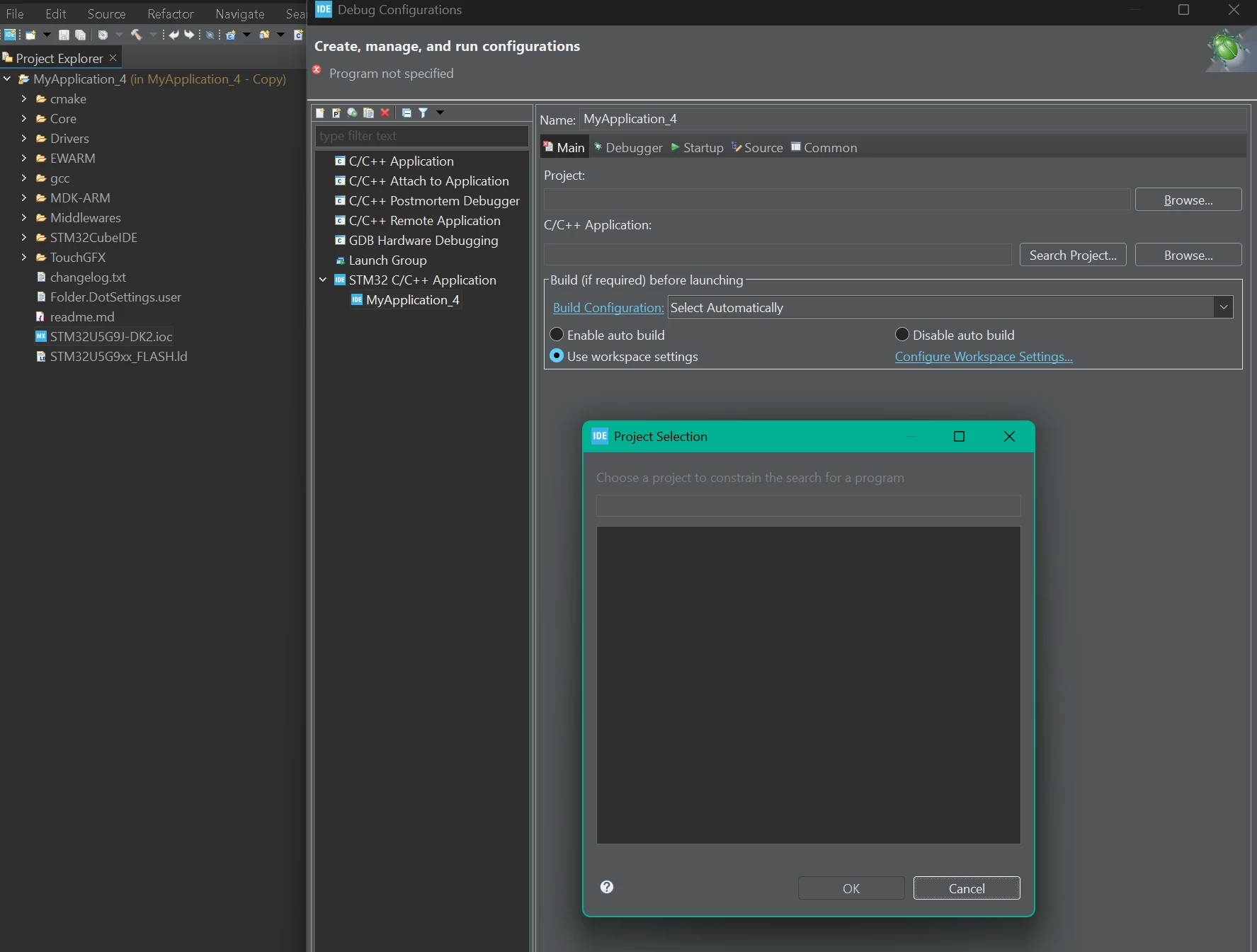Click the build configuration manage icon

pos(103,35)
